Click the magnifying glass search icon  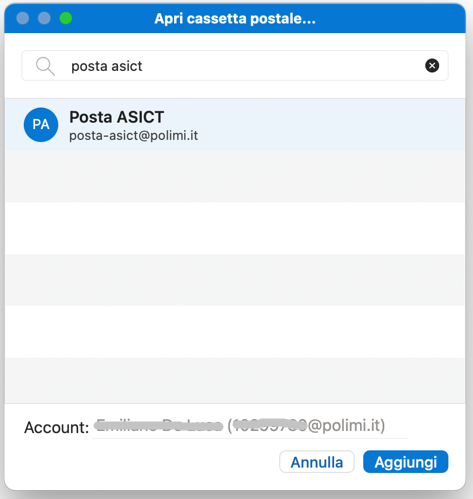45,66
